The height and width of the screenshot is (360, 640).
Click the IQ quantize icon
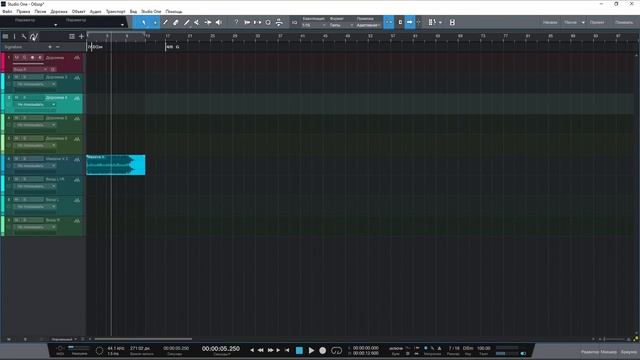click(295, 22)
